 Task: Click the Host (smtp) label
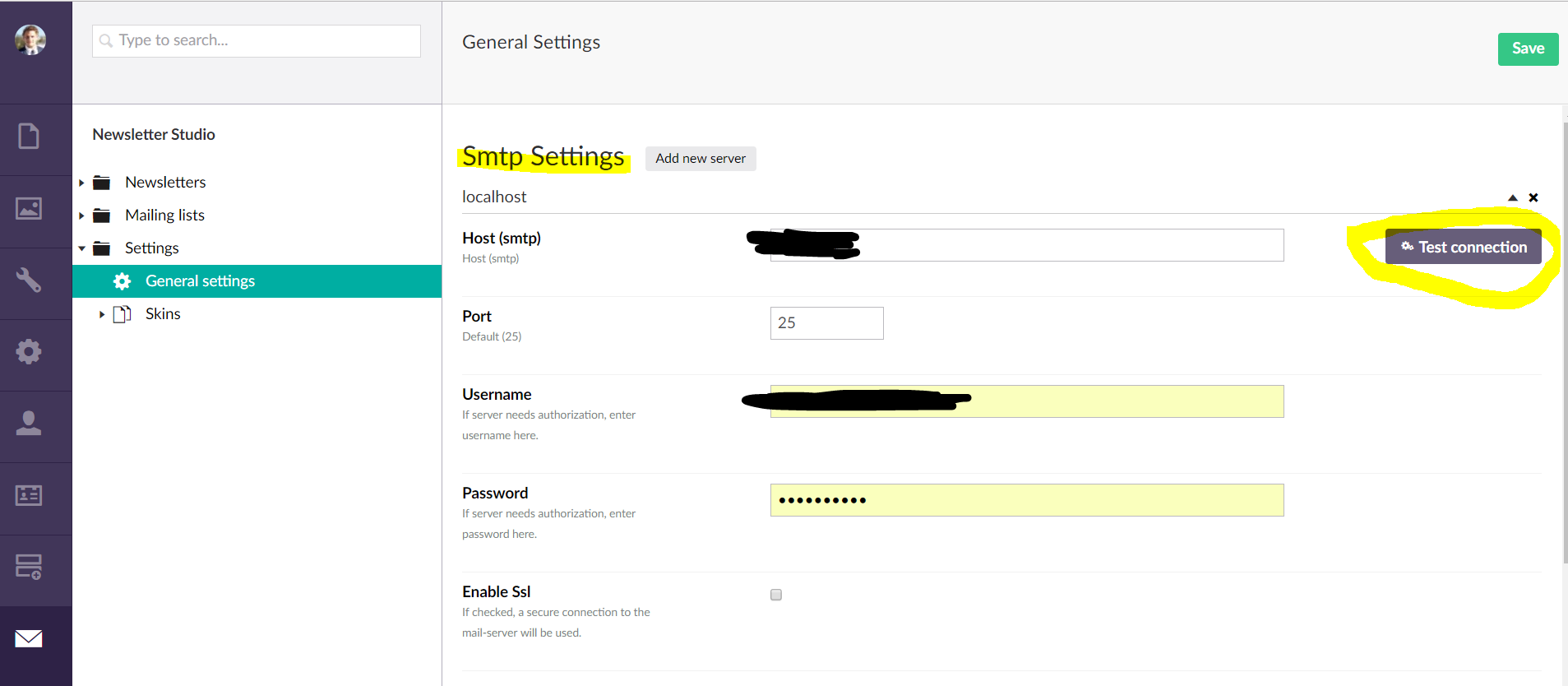tap(502, 238)
